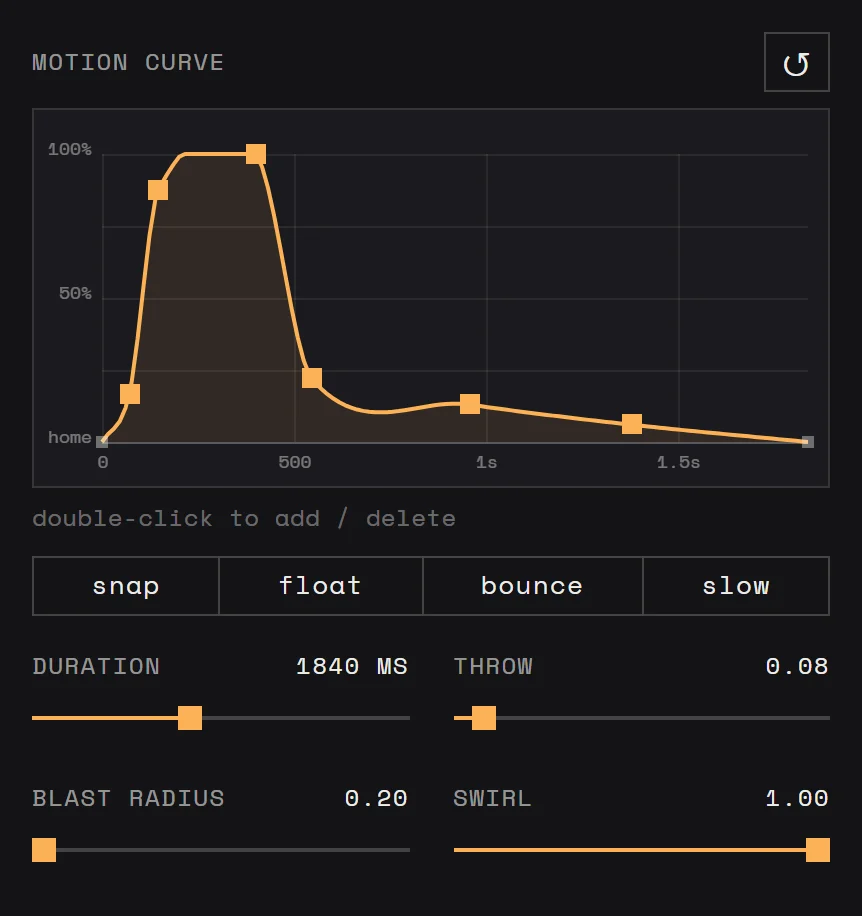
Task: Apply the bounce preset
Action: point(533,586)
